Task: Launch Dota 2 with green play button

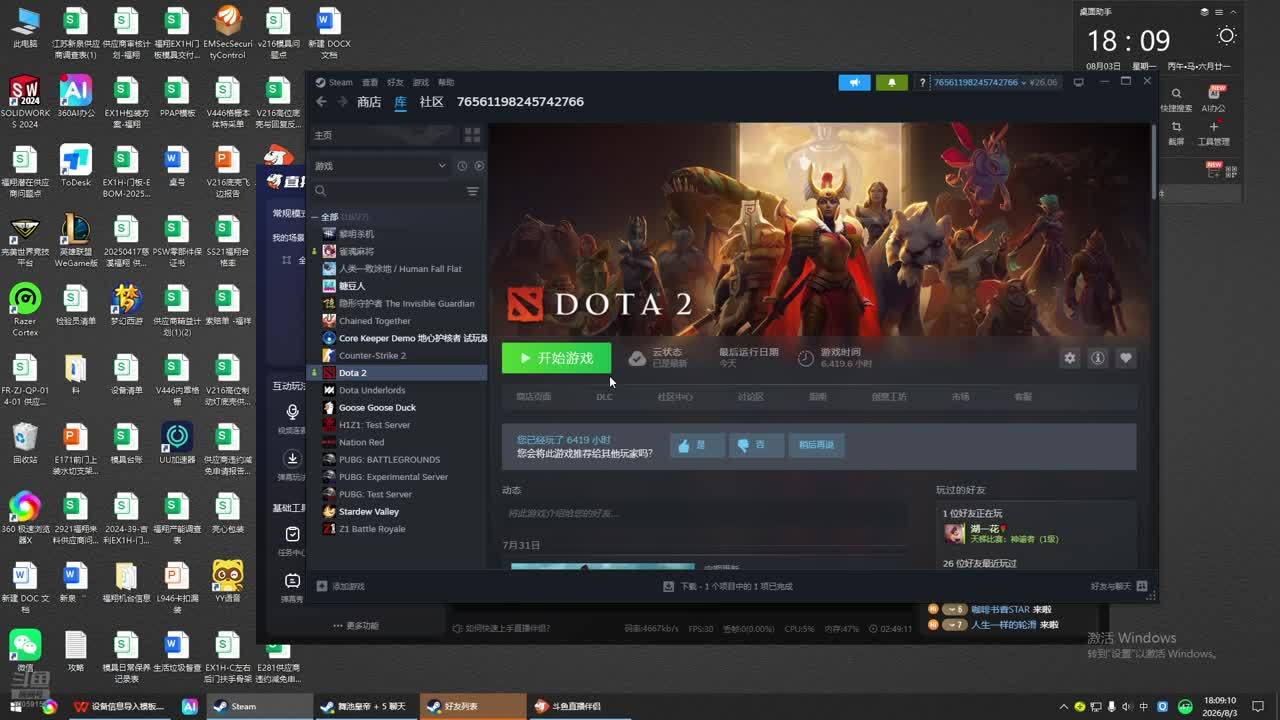Action: pos(556,358)
